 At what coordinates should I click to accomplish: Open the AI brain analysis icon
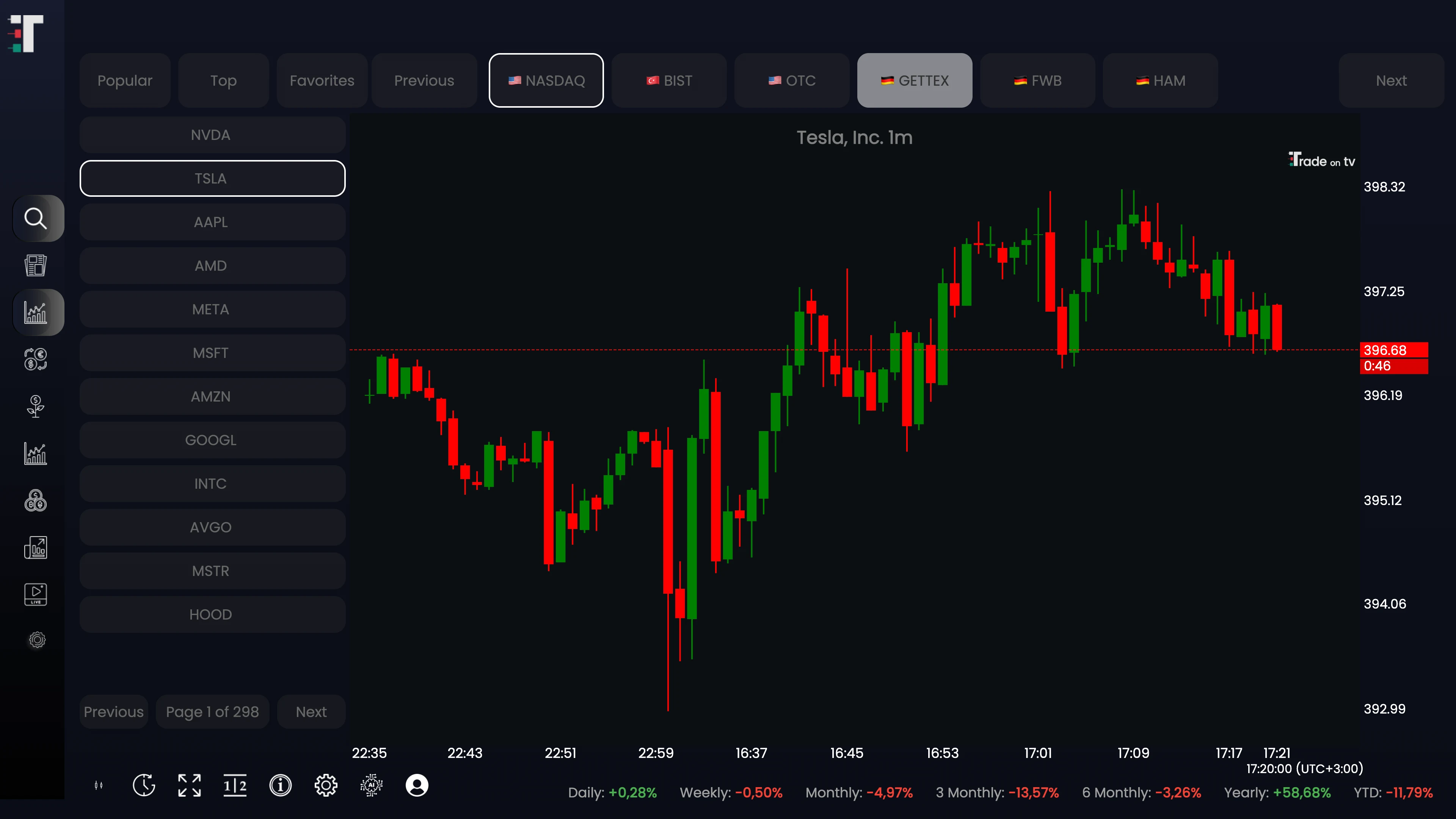(371, 785)
